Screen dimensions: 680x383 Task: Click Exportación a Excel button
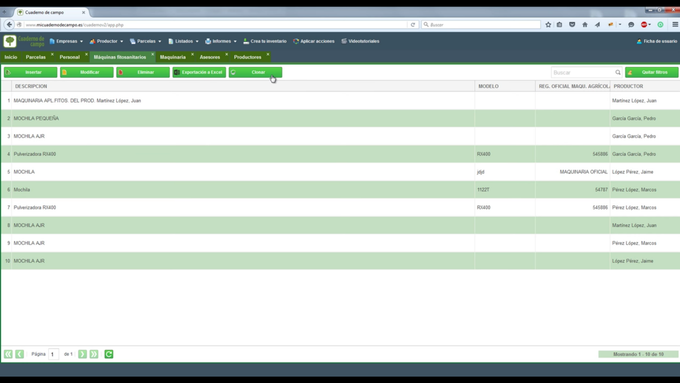(199, 72)
